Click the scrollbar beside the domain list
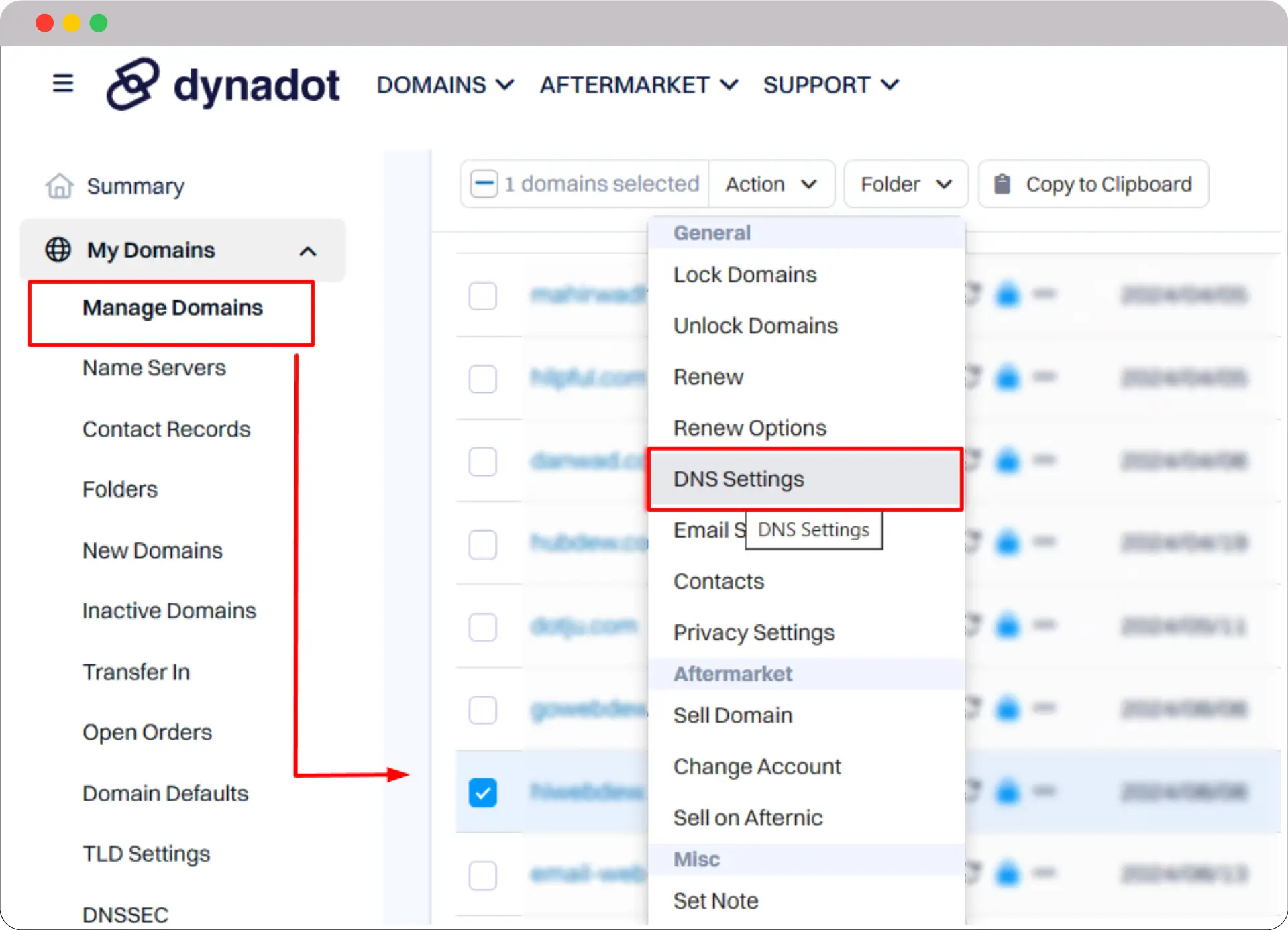 [407, 469]
